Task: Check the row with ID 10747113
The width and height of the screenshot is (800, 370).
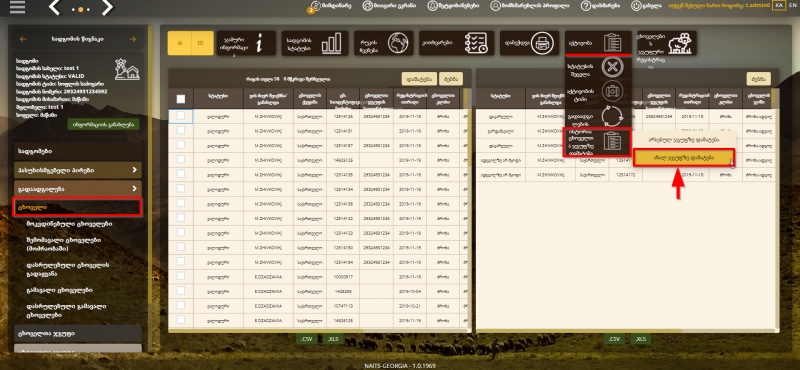Action: pos(181,305)
